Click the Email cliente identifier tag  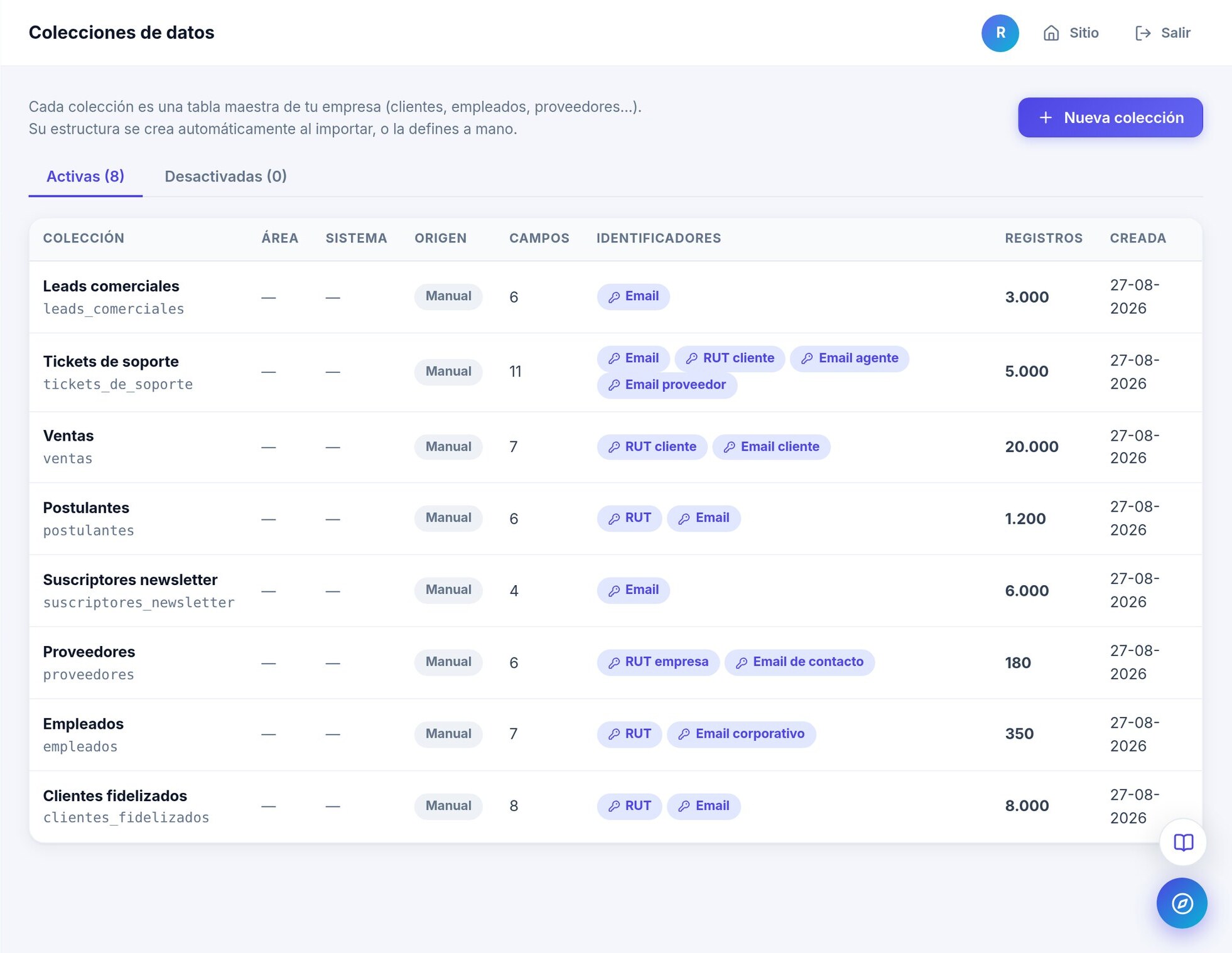[770, 447]
